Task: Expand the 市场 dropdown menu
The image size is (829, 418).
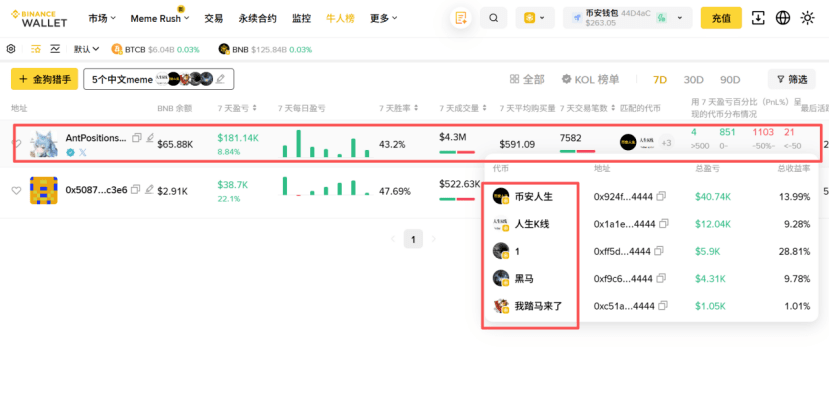Action: click(102, 18)
